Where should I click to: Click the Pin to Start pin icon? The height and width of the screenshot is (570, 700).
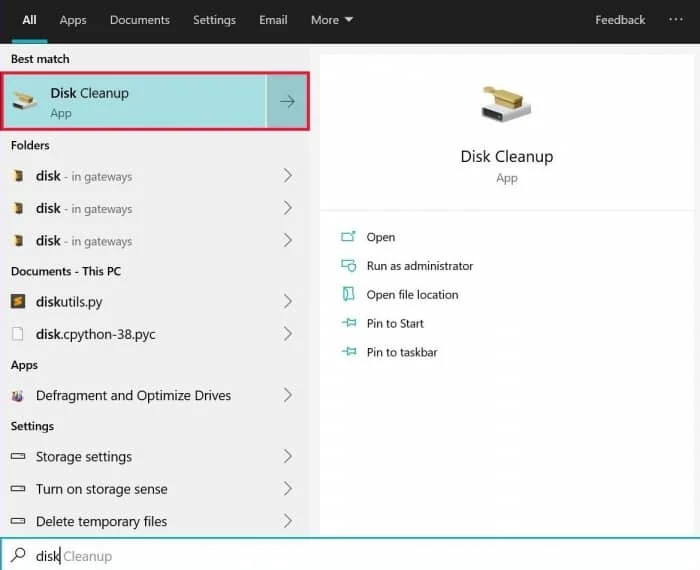pos(349,323)
